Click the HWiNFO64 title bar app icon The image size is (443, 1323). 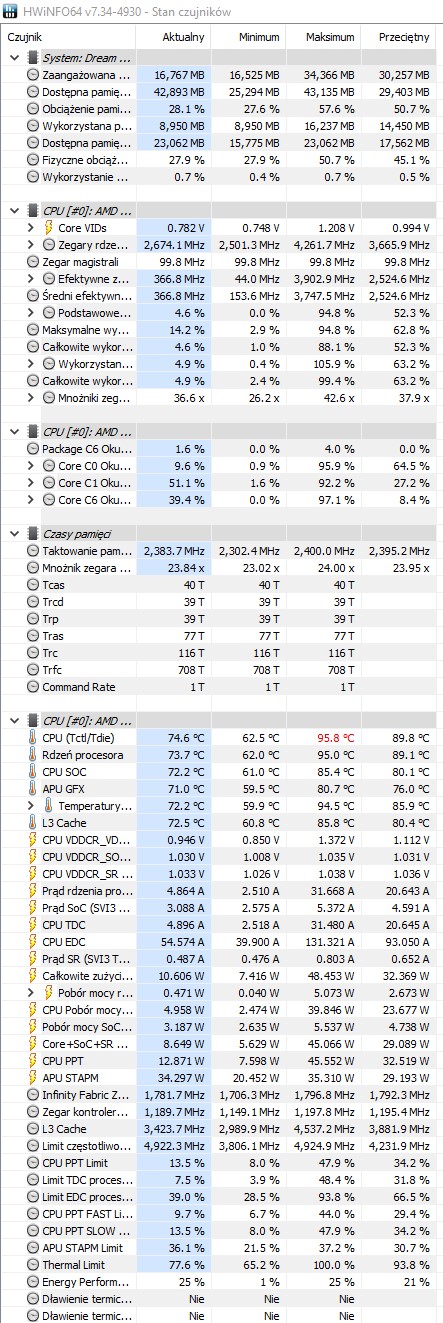pos(11,10)
